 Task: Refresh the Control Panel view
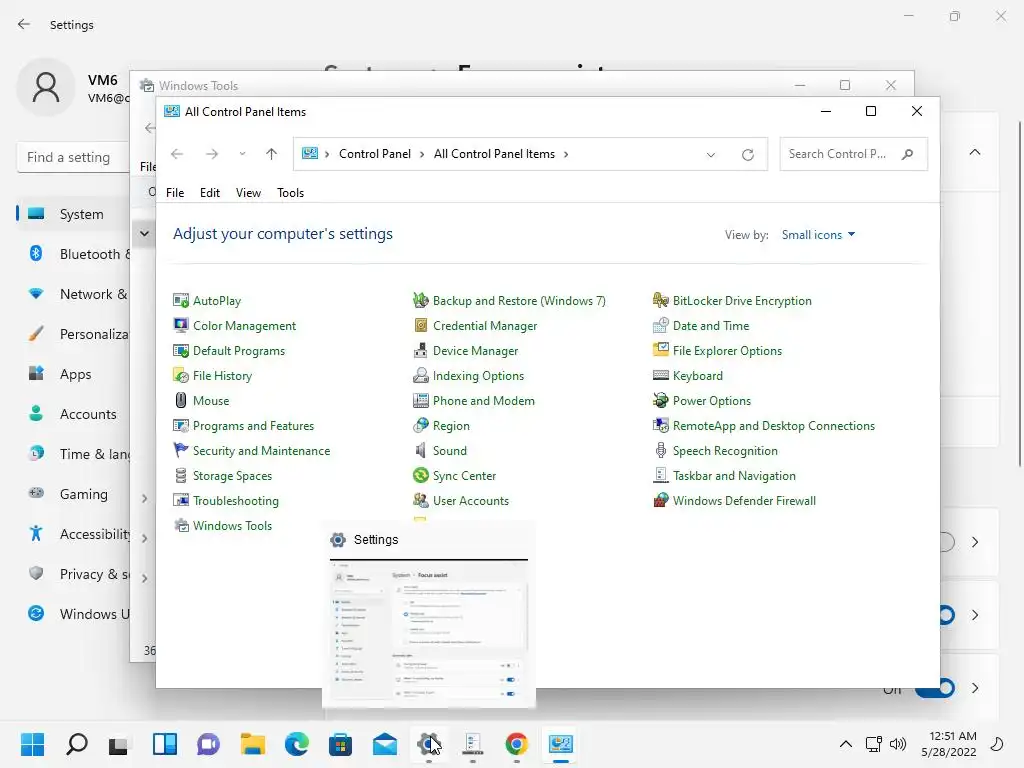[x=748, y=155]
